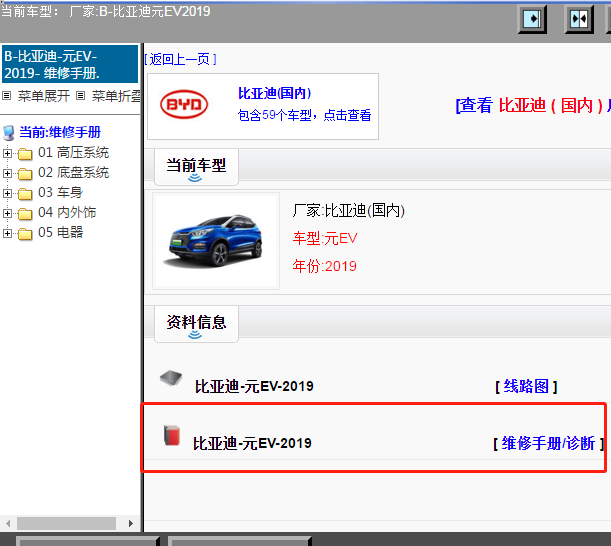The width and height of the screenshot is (611, 546).
Task: Click the folder icon for 02 底盘系统
Action: (x=25, y=174)
